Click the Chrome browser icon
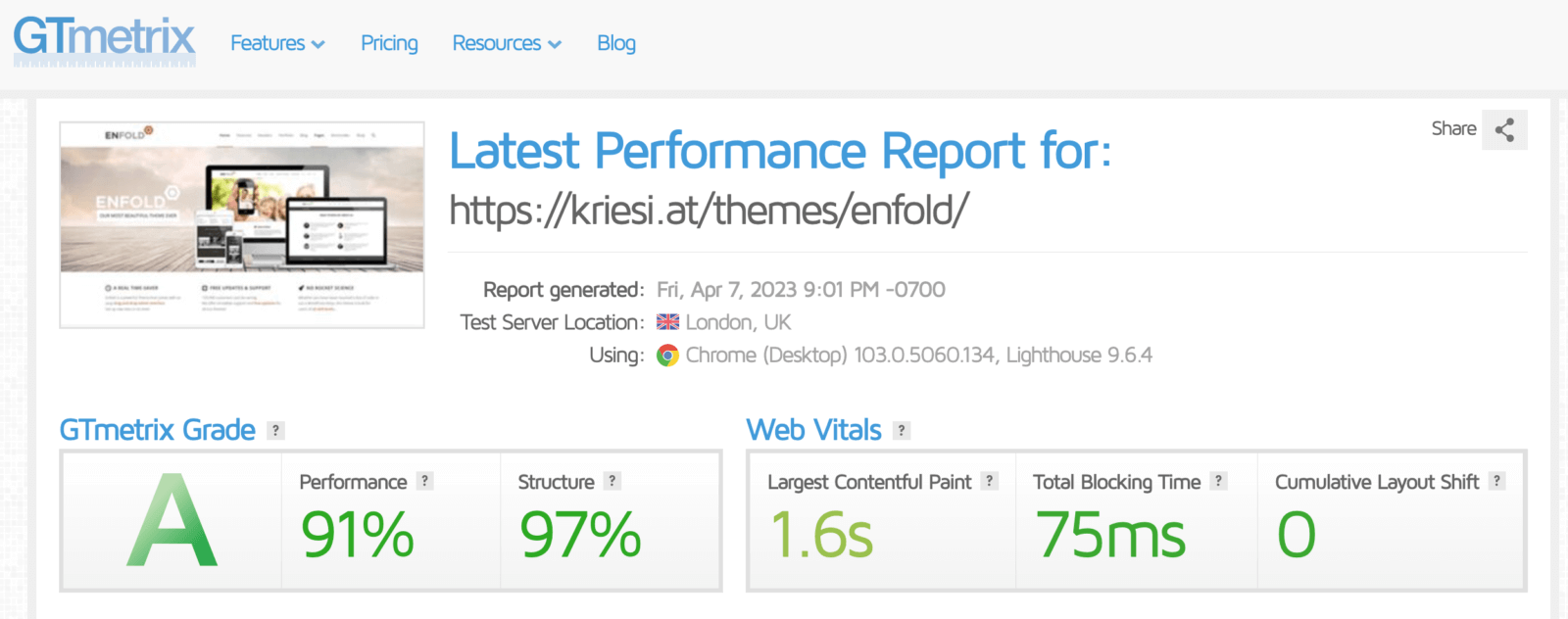Screen dimensions: 1568x619 click(667, 356)
